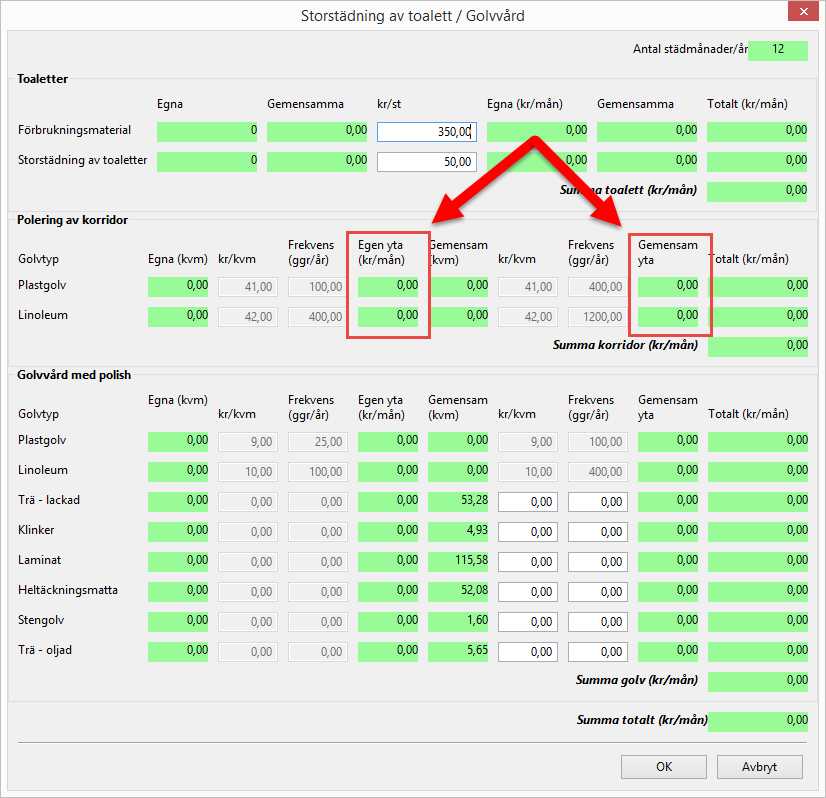826x798 pixels.
Task: Click Trä - lackad shared kr/kvm input
Action: 527,501
